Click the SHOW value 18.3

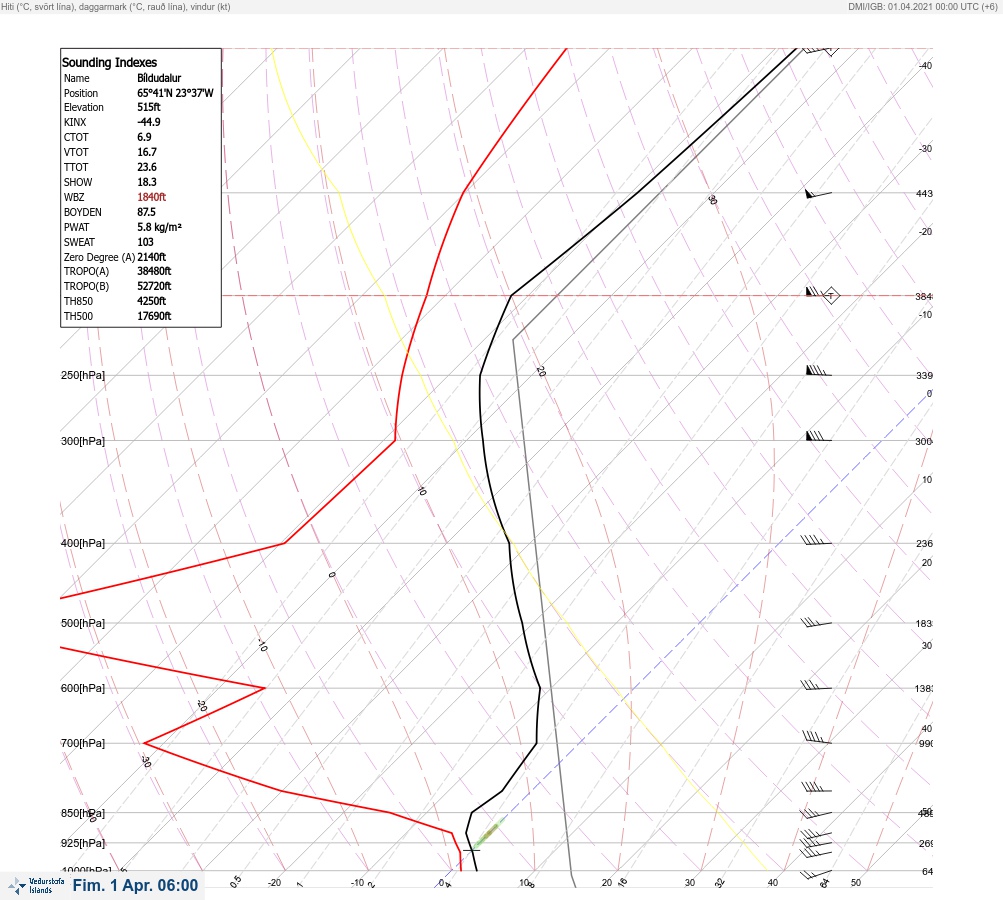click(x=147, y=182)
